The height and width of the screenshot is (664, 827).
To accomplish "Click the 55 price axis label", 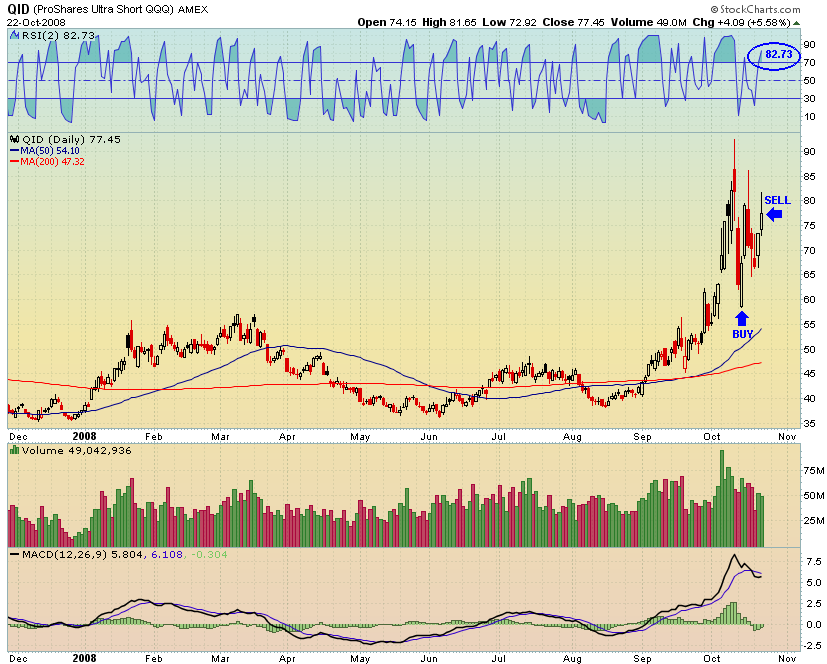I will pyautogui.click(x=809, y=324).
